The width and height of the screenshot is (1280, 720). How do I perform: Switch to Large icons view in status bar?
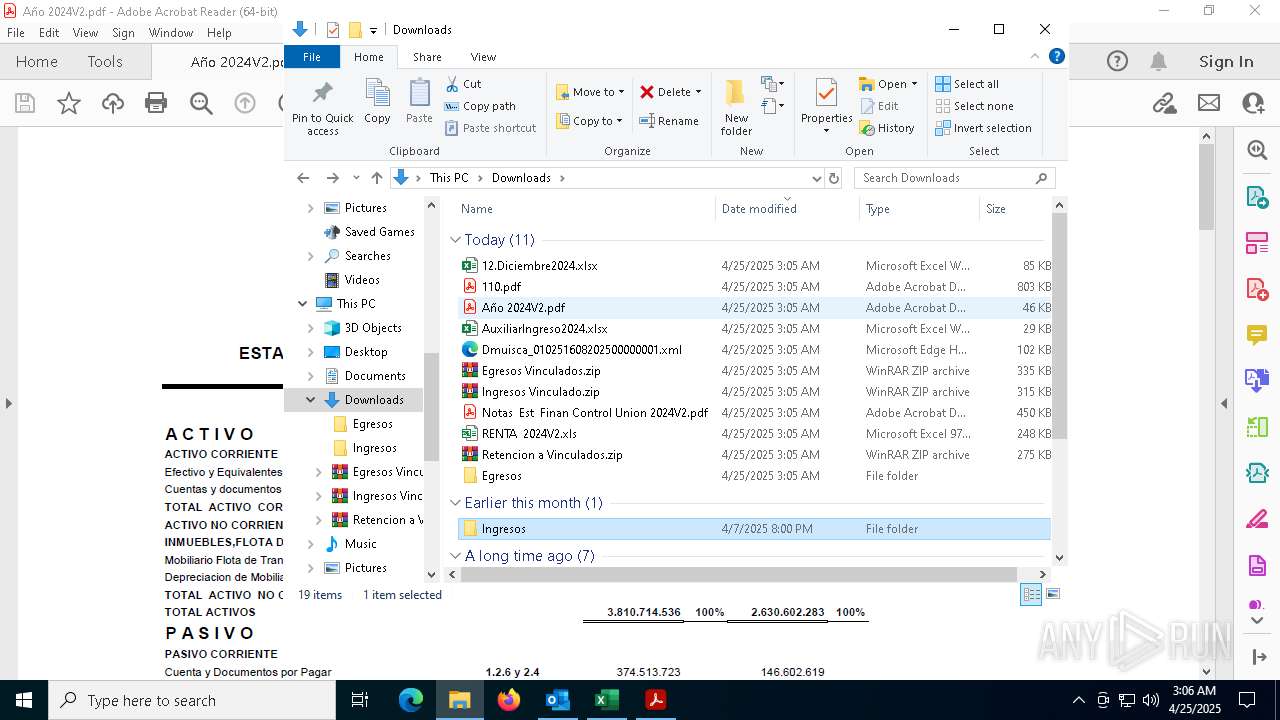[x=1052, y=594]
